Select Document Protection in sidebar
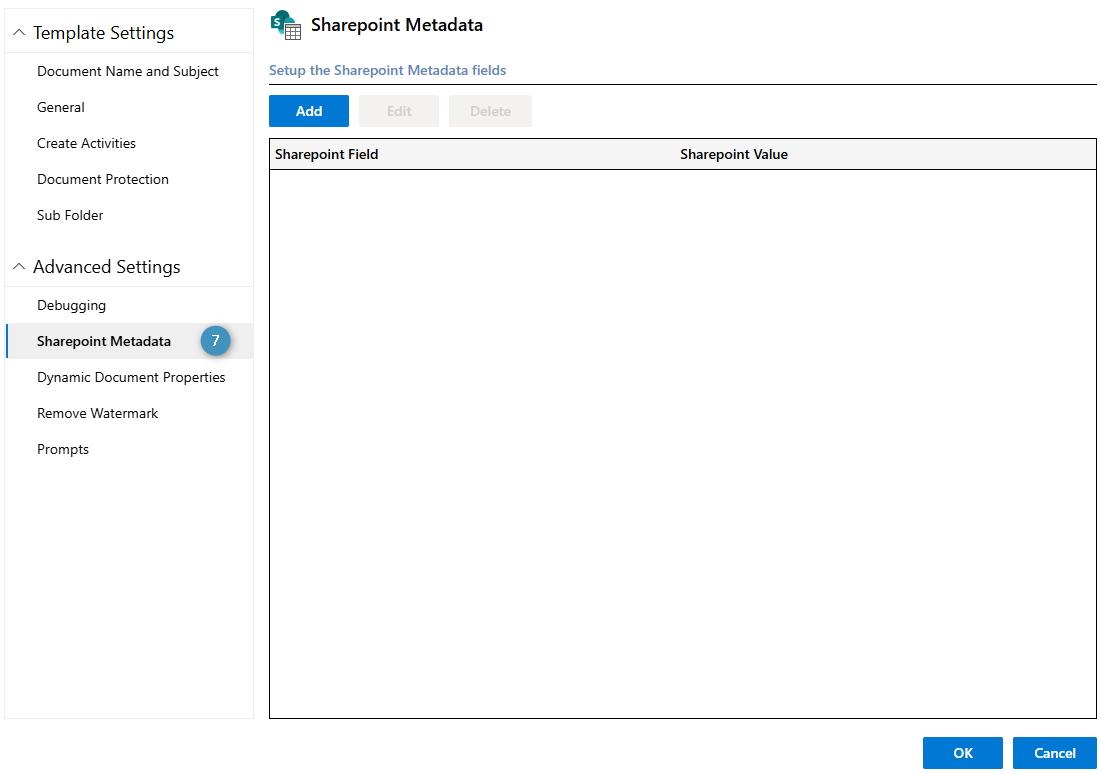 103,179
